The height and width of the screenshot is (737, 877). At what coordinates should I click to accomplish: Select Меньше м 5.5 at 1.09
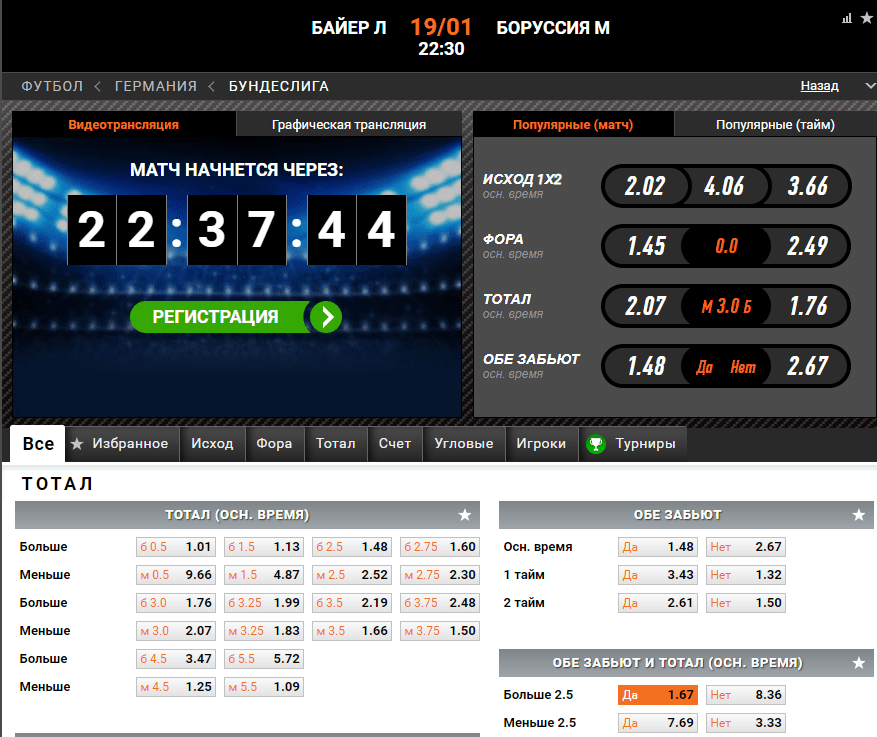pyautogui.click(x=264, y=687)
